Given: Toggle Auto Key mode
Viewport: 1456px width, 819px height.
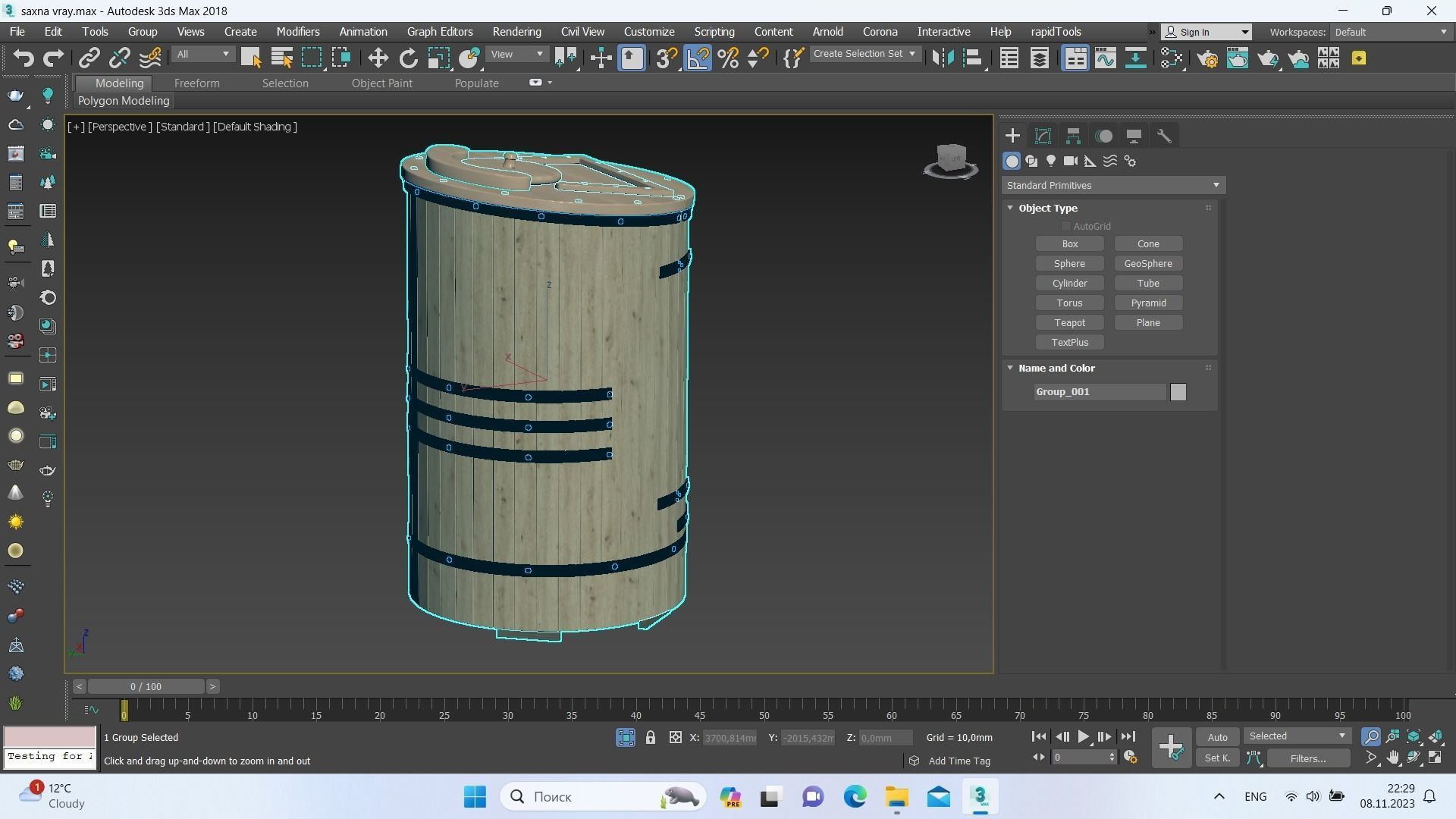Looking at the screenshot, I should [x=1217, y=737].
